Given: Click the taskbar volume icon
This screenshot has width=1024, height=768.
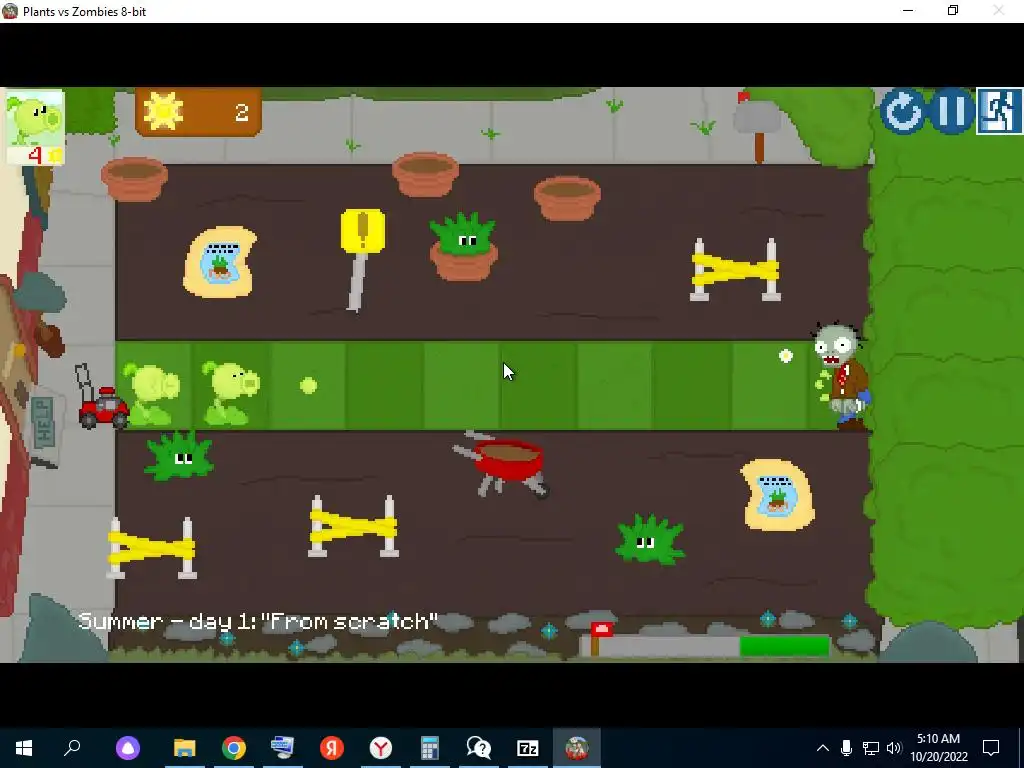Looking at the screenshot, I should tap(895, 748).
